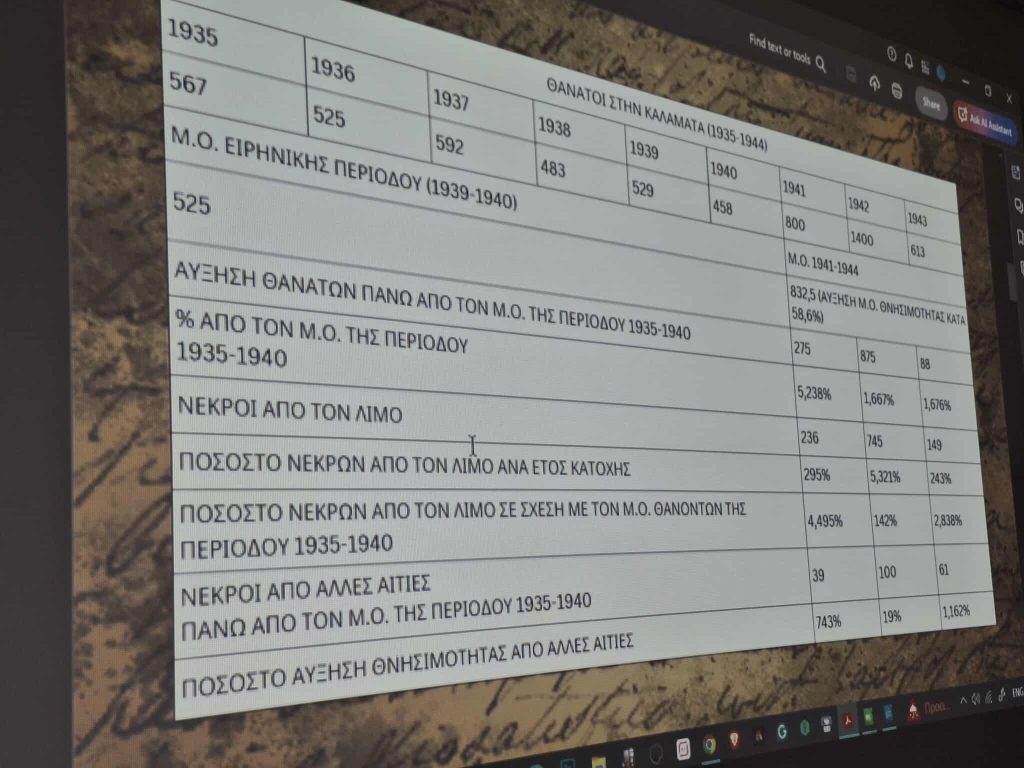
Task: Open the top icon in right sidebar
Action: point(1016,172)
